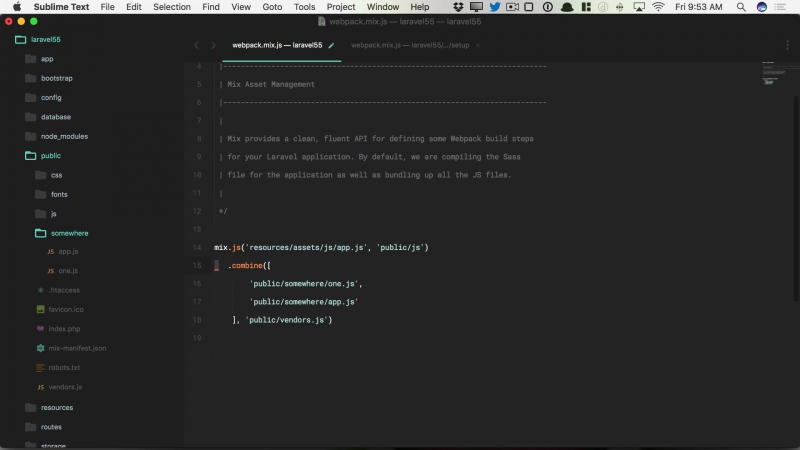The image size is (800, 450).
Task: Click the .htaccess file icon
Action: tap(40, 290)
